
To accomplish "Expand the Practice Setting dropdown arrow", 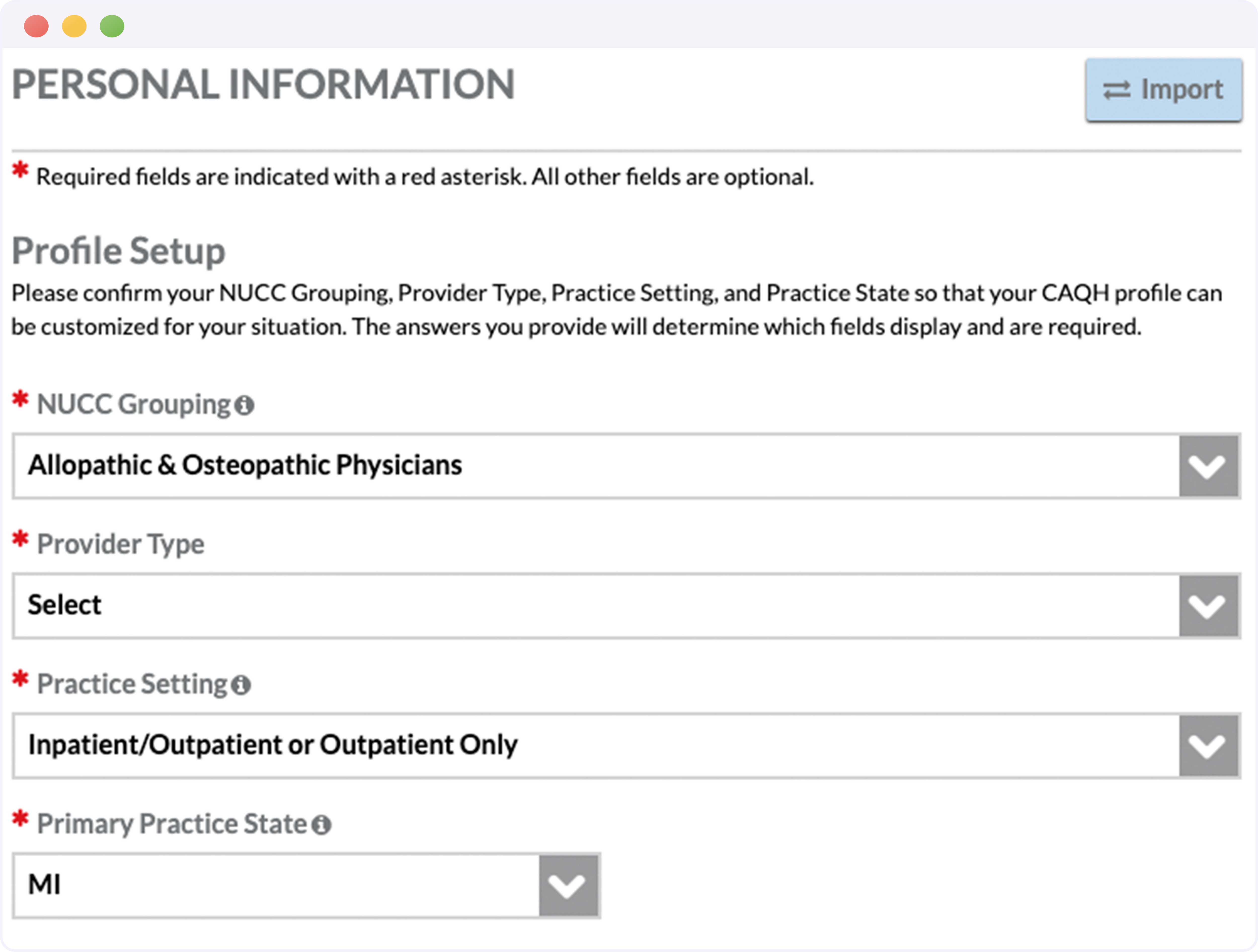I will pos(1208,746).
